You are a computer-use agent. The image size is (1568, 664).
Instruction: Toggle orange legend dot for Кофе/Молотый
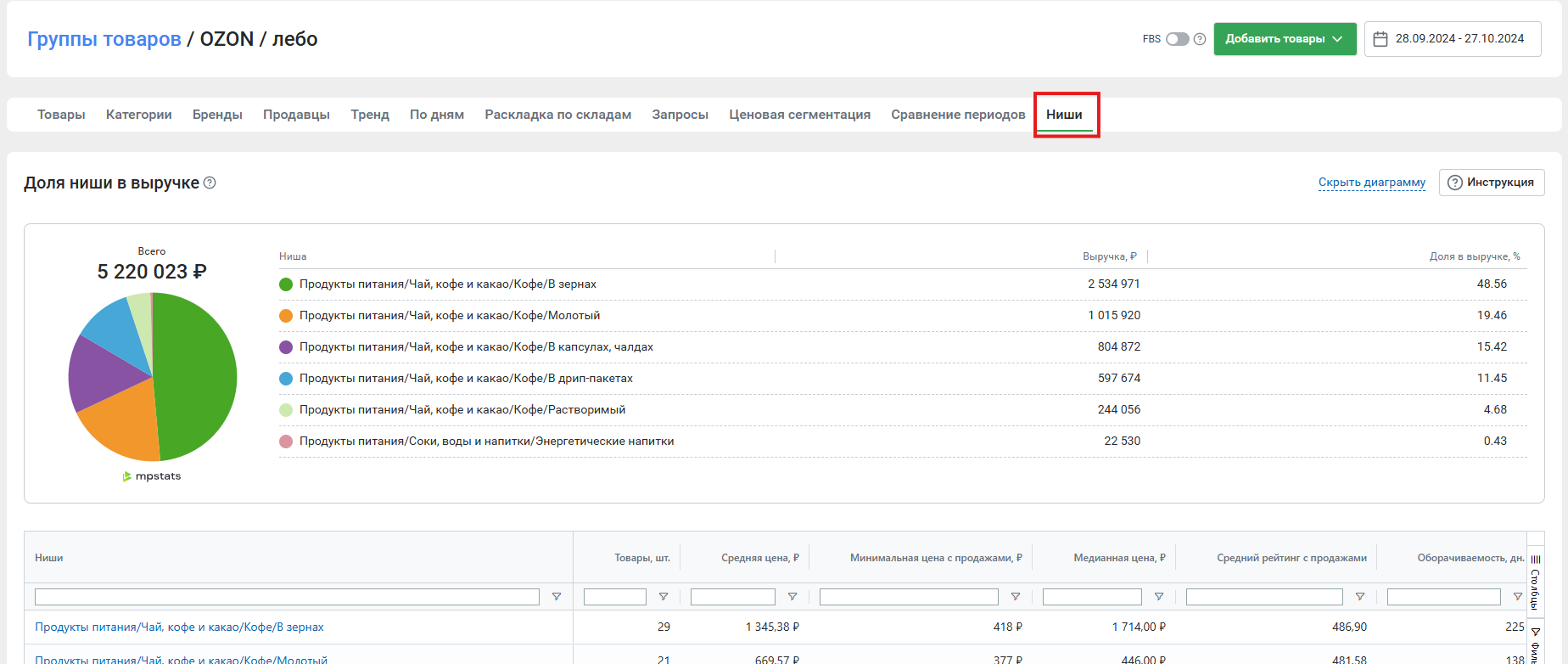(x=286, y=316)
